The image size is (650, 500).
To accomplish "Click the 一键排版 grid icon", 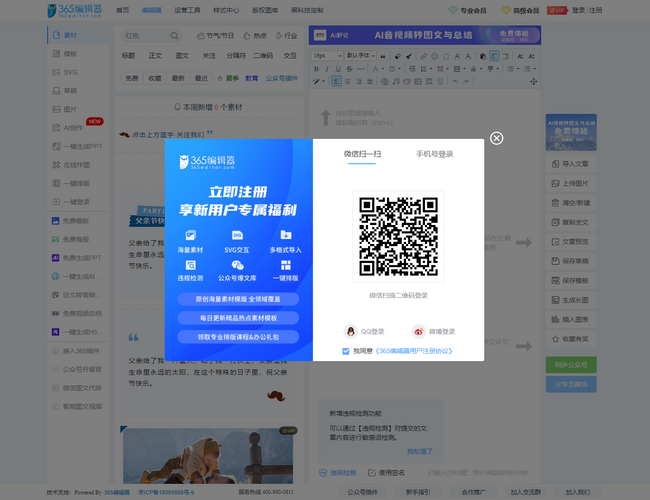I will tap(286, 264).
